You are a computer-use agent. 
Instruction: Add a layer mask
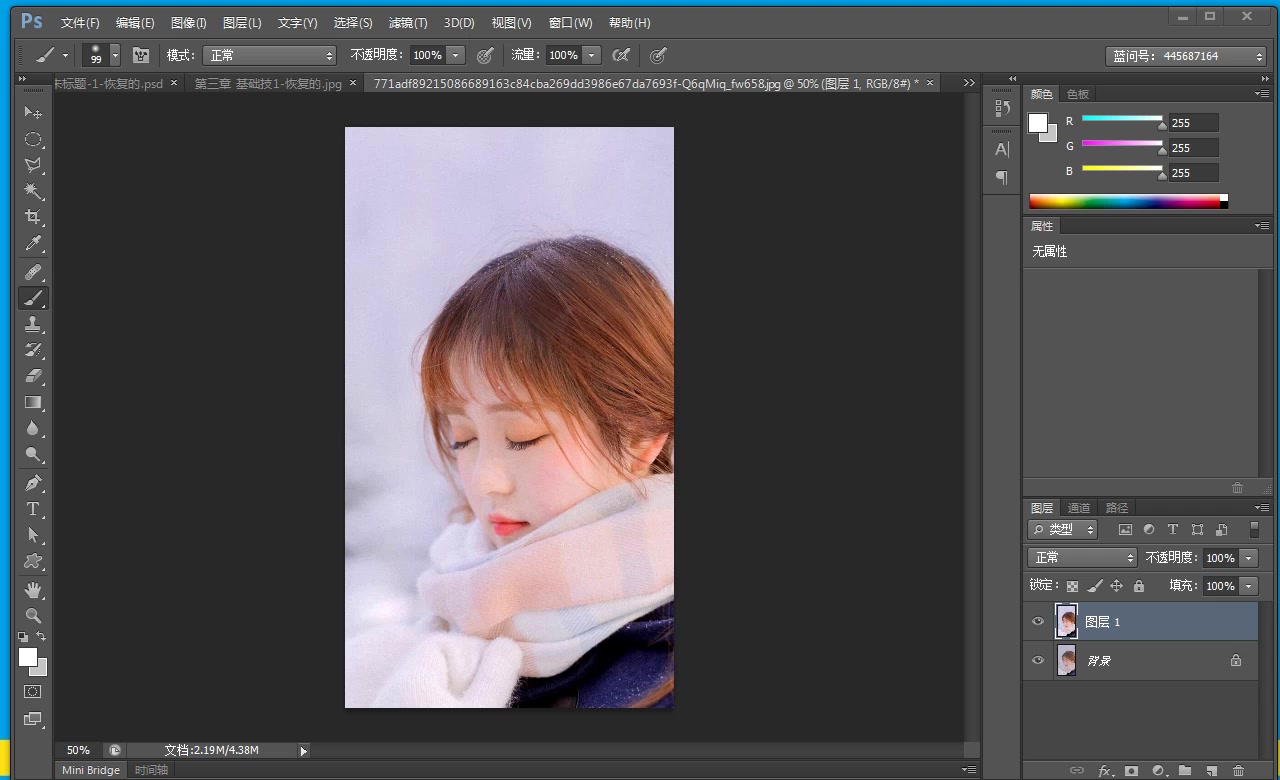(x=1131, y=771)
